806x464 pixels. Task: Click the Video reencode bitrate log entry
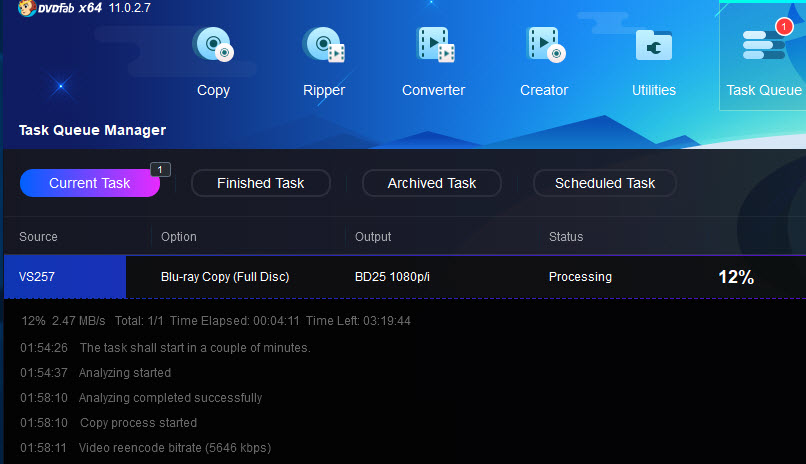pos(145,448)
